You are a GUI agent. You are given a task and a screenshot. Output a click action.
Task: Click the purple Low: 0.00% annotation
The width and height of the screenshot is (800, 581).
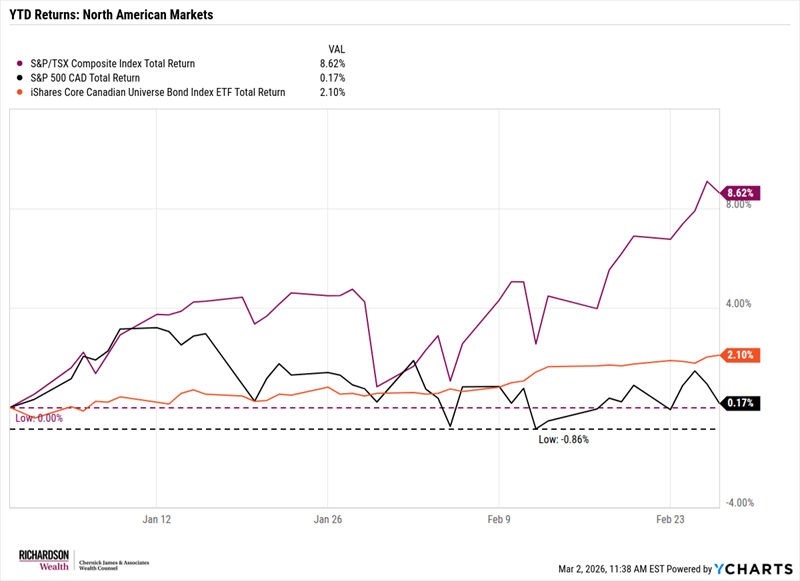pyautogui.click(x=39, y=418)
